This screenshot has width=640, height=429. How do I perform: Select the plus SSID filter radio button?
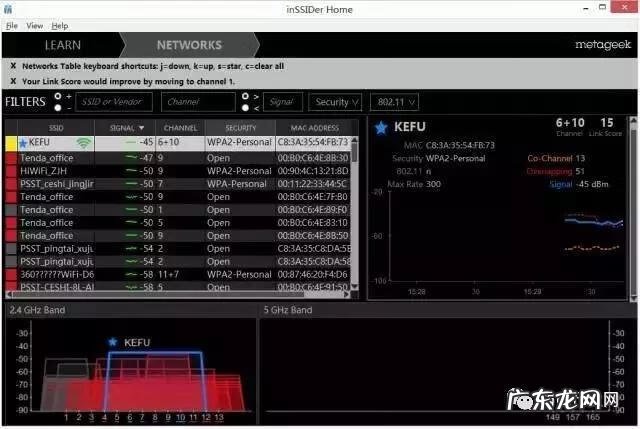point(58,96)
